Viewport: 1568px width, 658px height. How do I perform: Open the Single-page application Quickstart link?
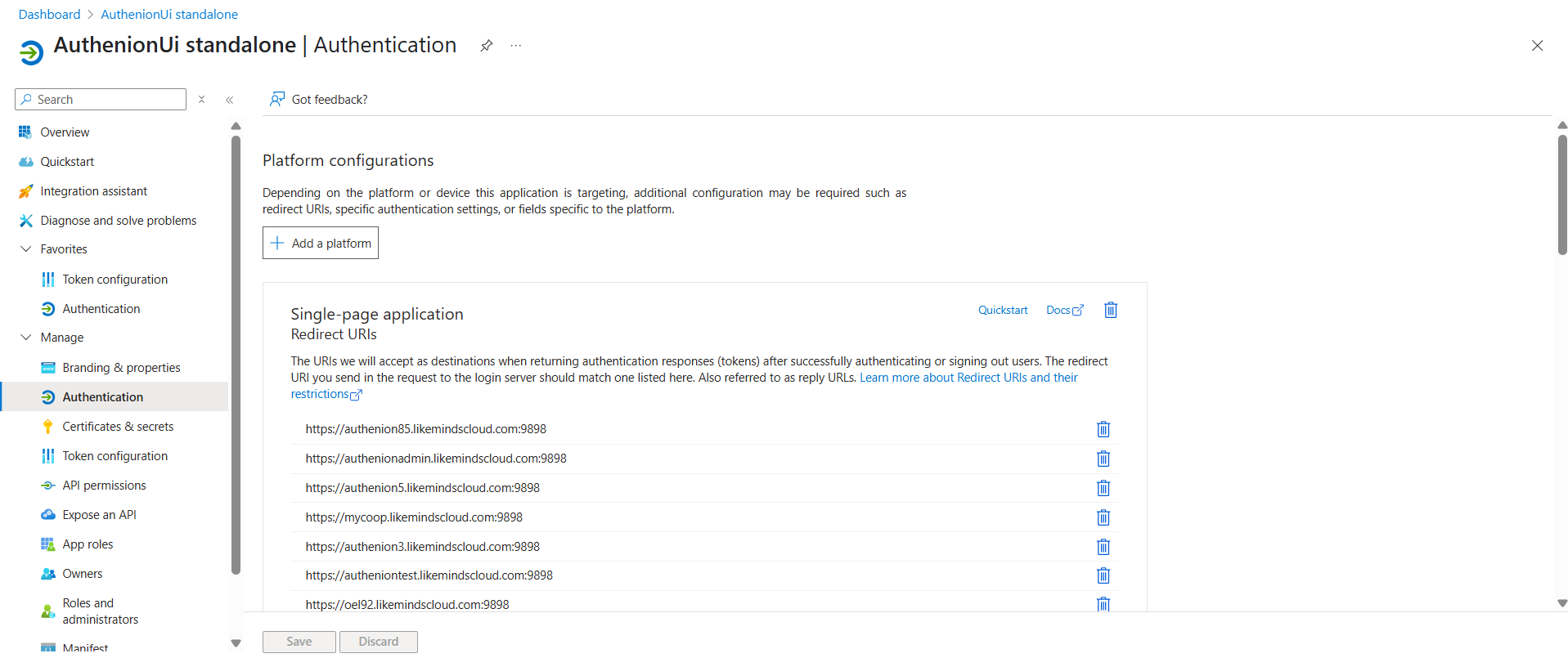click(x=1003, y=311)
